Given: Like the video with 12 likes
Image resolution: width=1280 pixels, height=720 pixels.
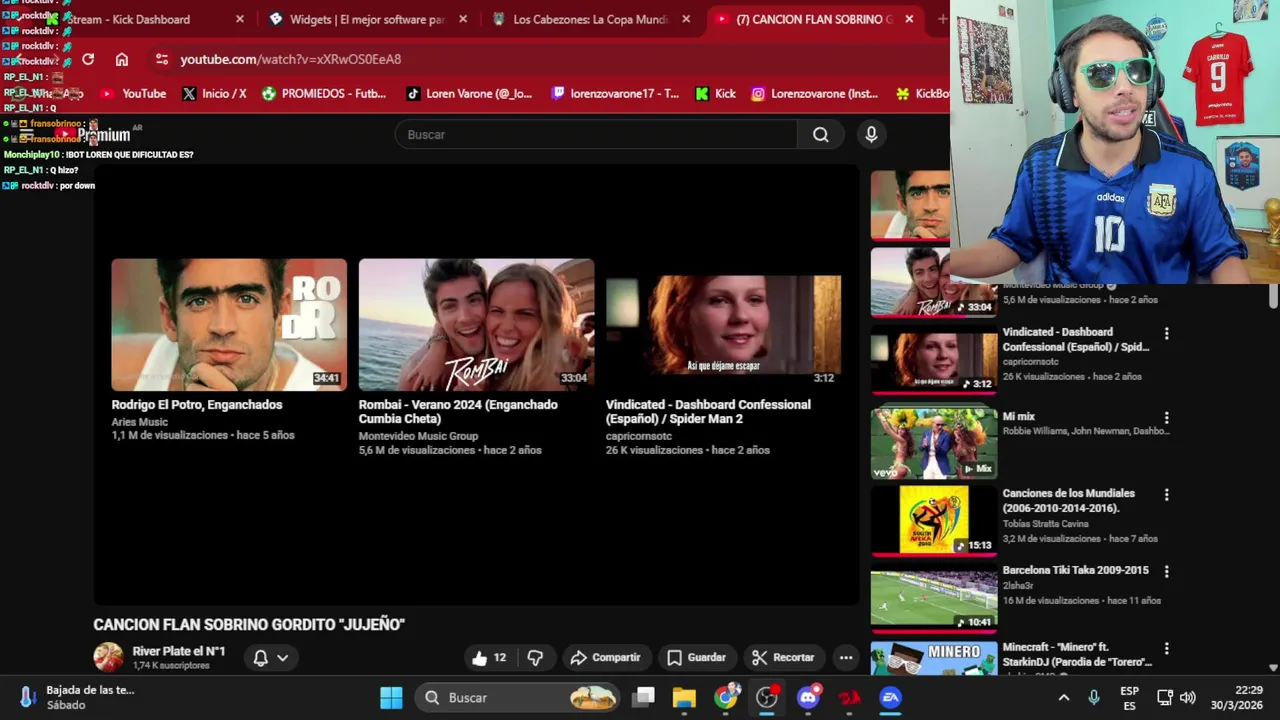Looking at the screenshot, I should 489,657.
